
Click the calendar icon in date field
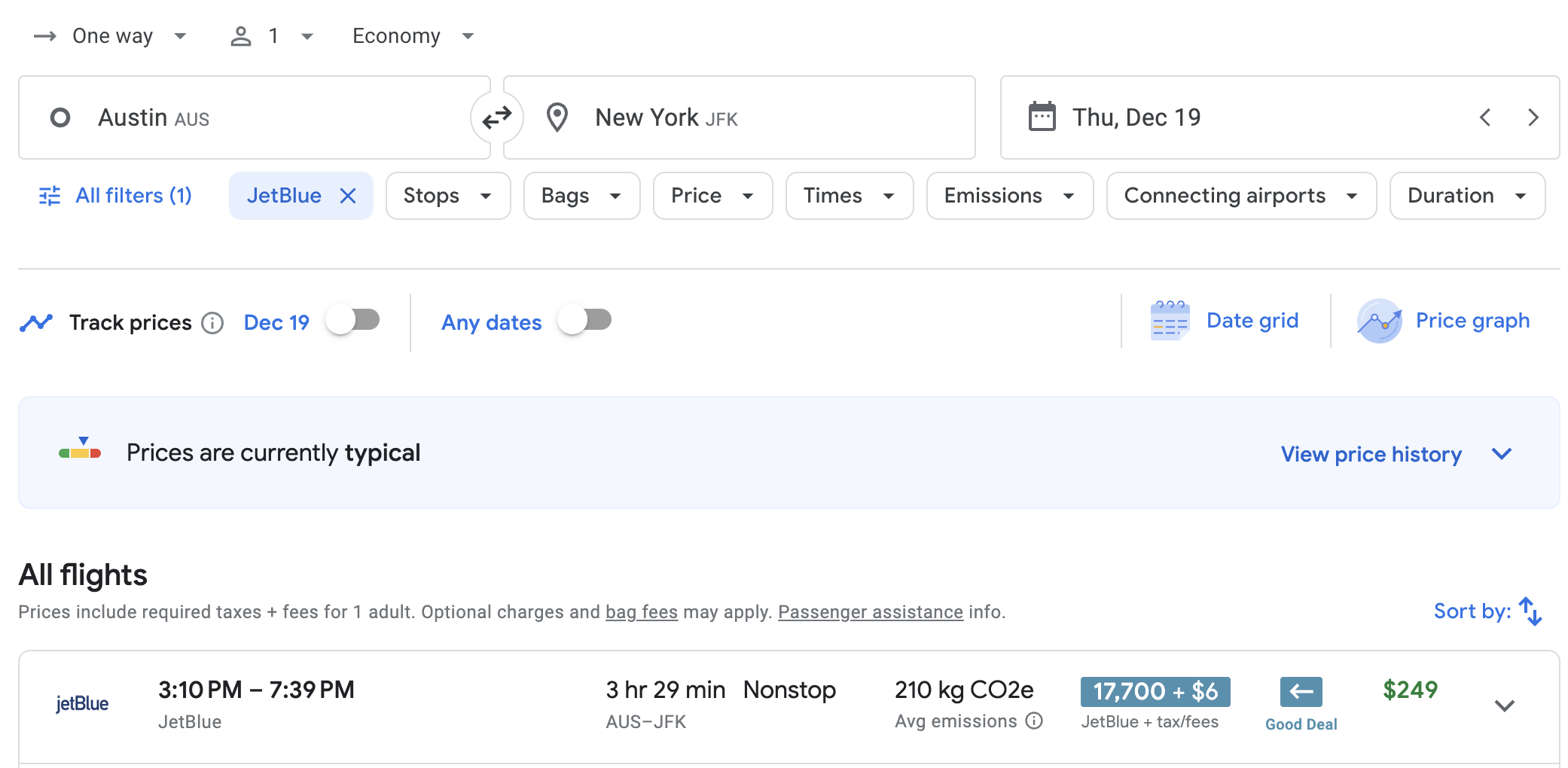pyautogui.click(x=1042, y=117)
